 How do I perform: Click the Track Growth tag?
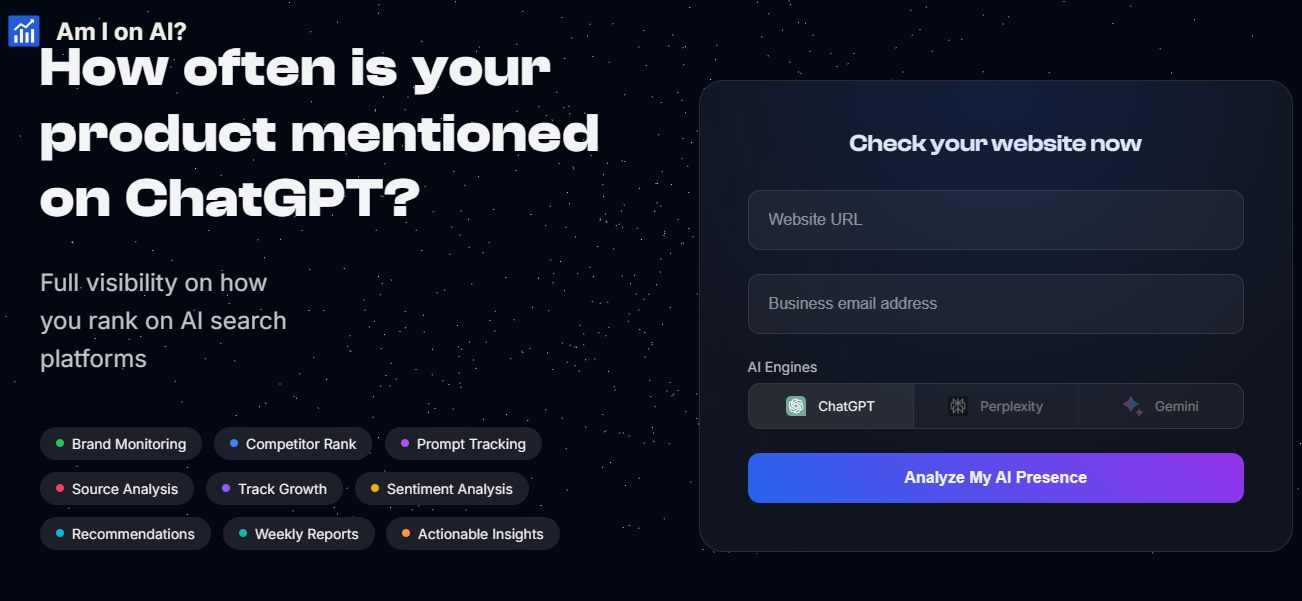click(274, 489)
